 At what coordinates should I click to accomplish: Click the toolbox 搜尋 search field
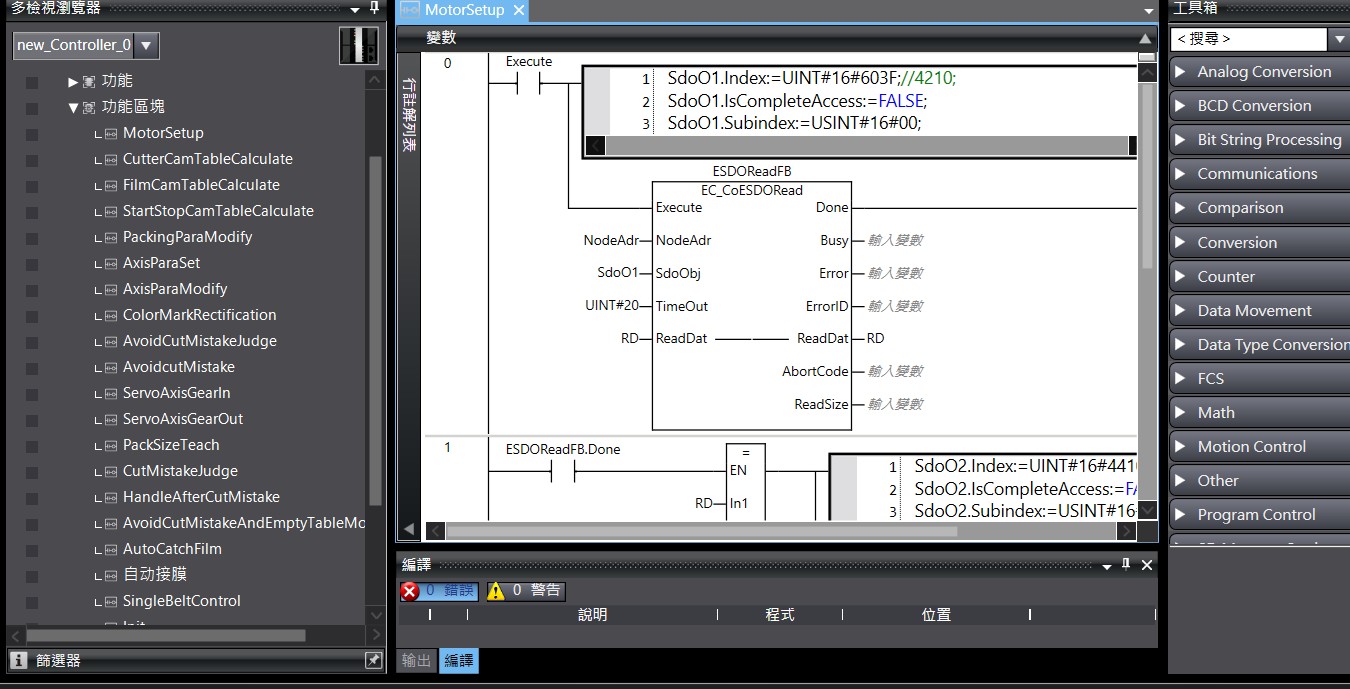coord(1247,39)
